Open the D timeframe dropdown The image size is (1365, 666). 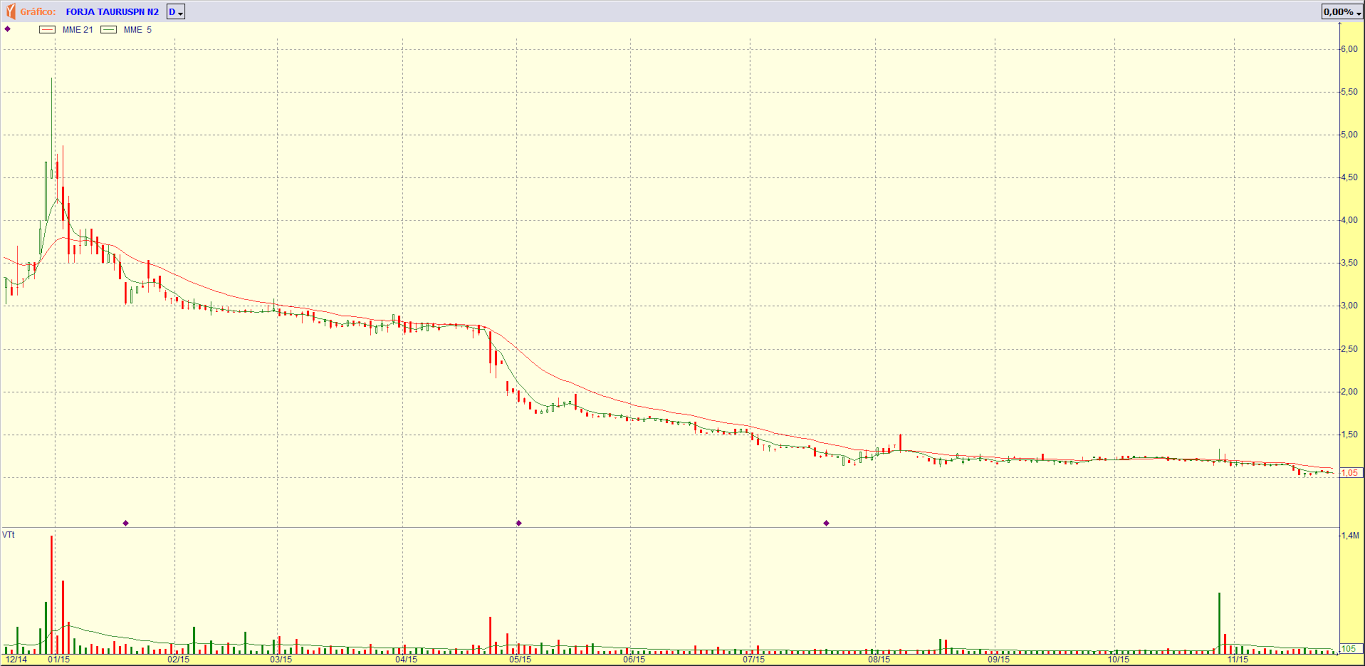[x=175, y=11]
